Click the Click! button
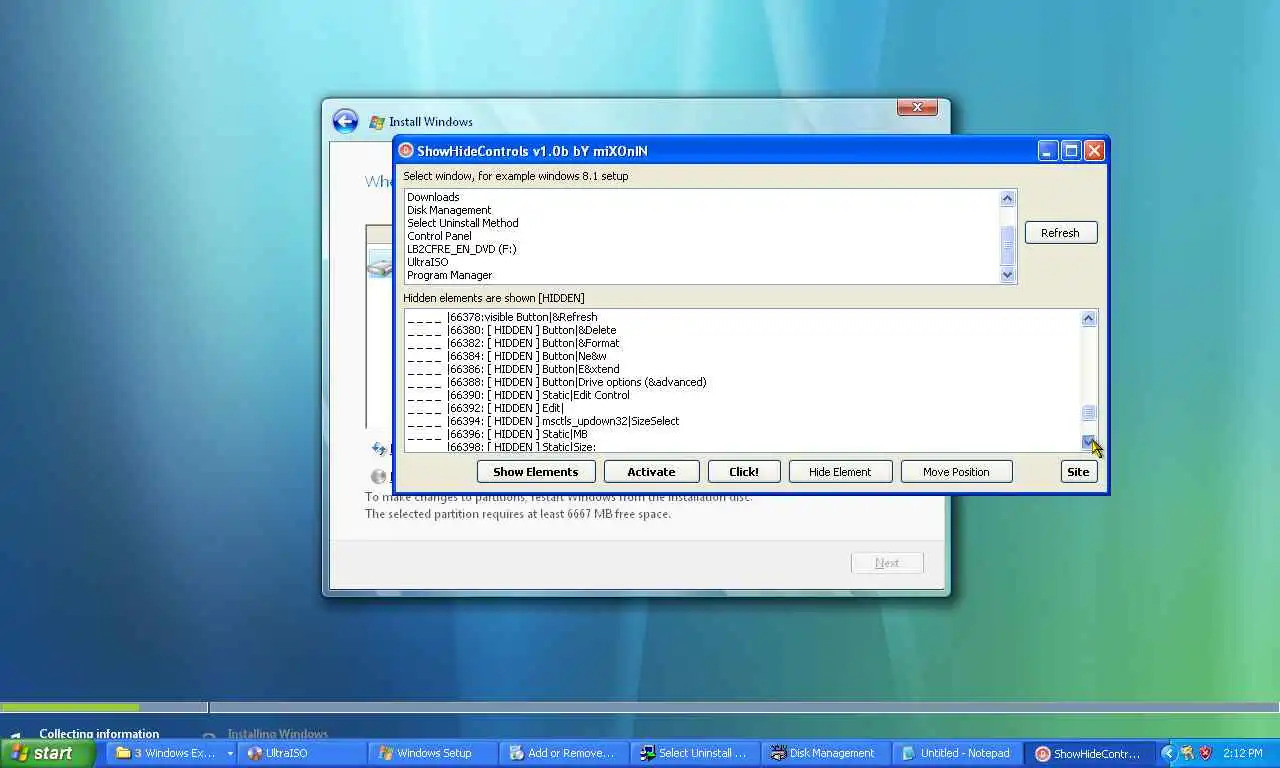 (x=744, y=472)
